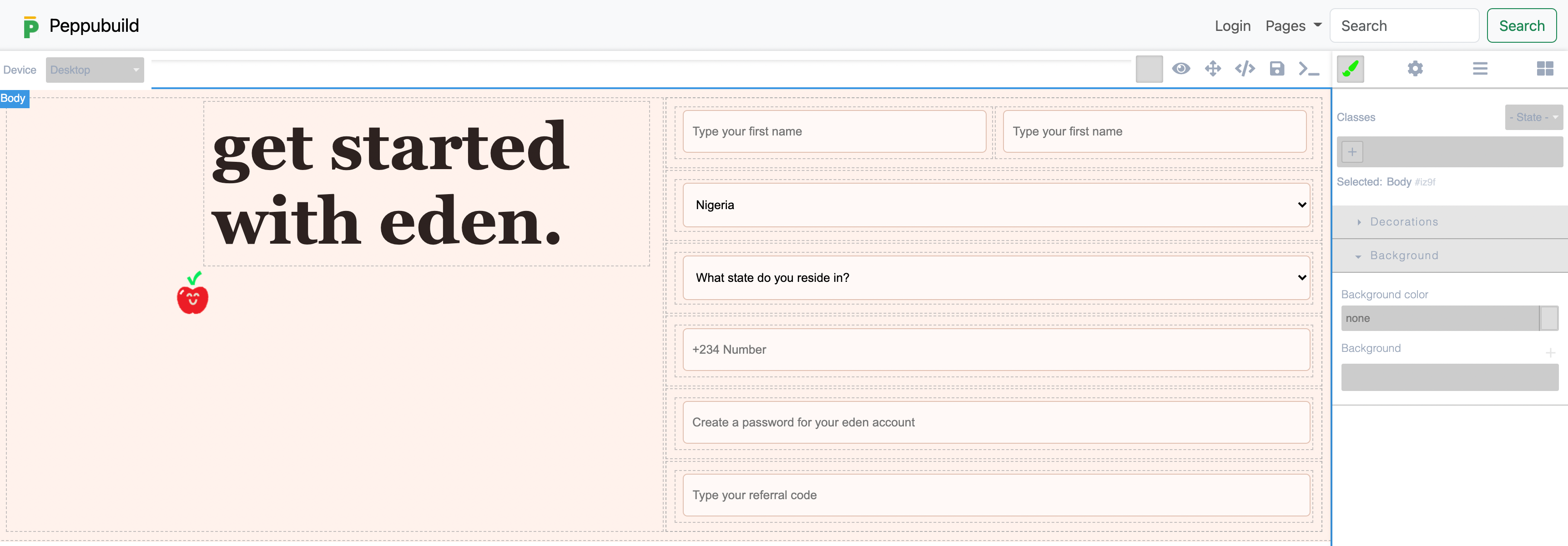This screenshot has height=546, width=1568.
Task: Click the Device label
Action: tap(20, 70)
